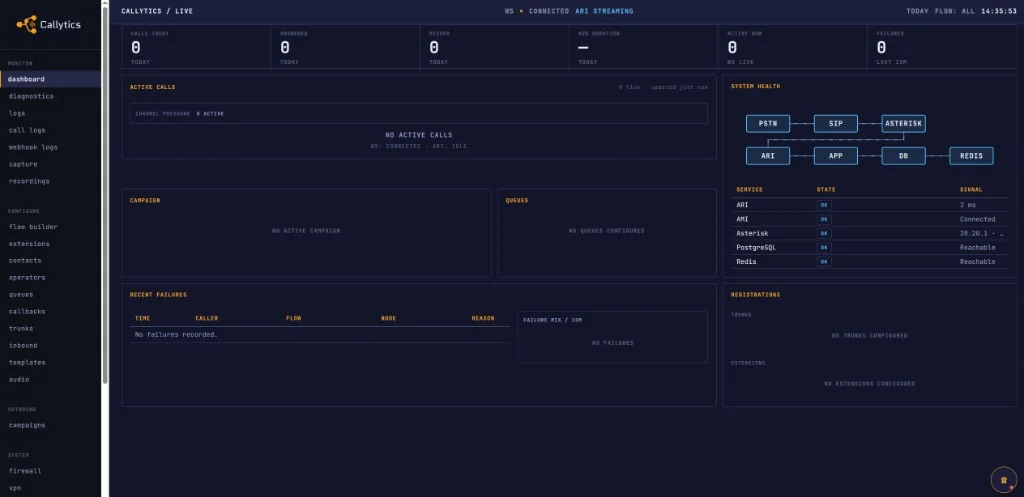The height and width of the screenshot is (497, 1024).
Task: Click the ARI 2 ms signal value
Action: 968,205
